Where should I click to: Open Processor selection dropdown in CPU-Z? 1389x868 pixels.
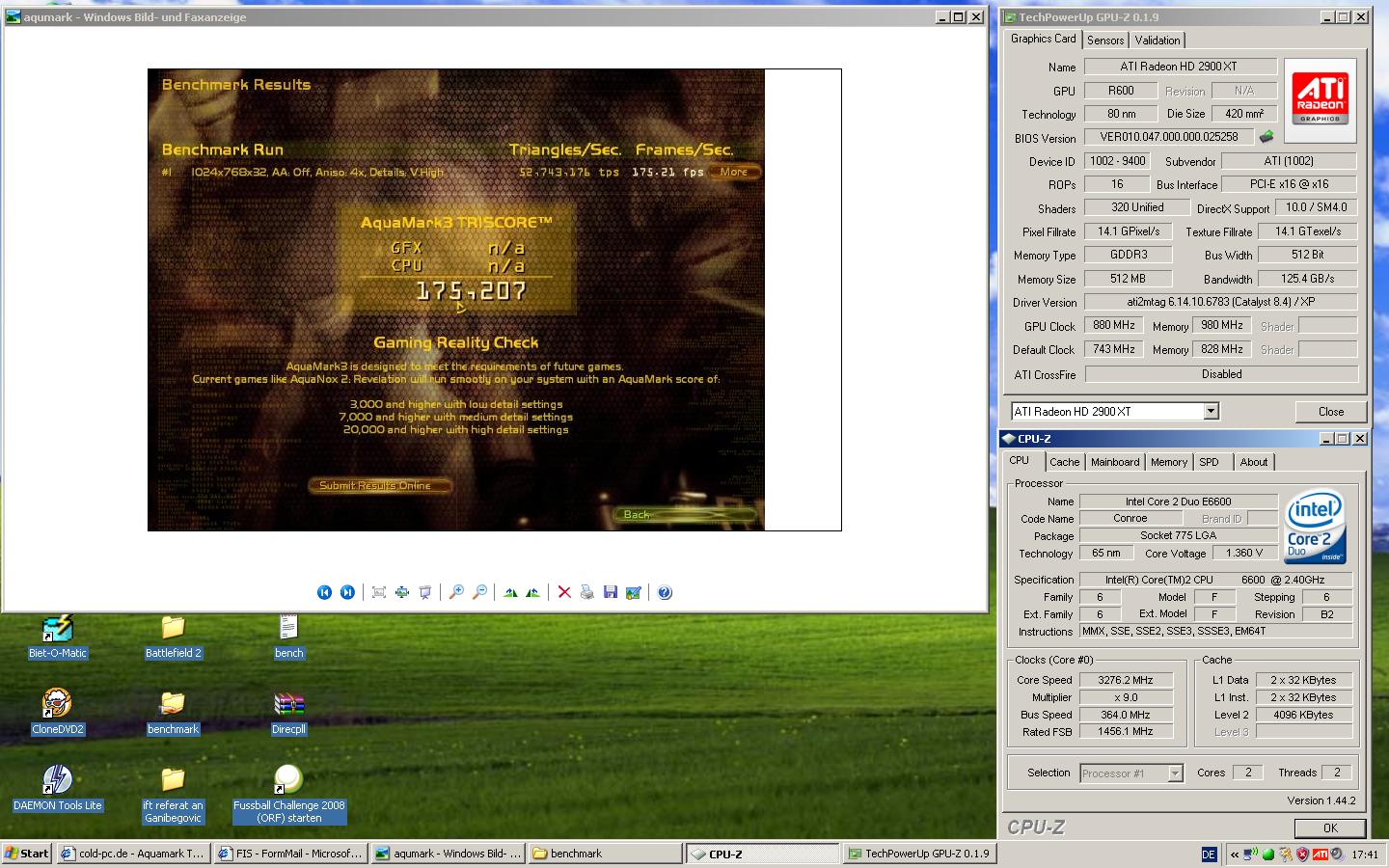pyautogui.click(x=1175, y=773)
